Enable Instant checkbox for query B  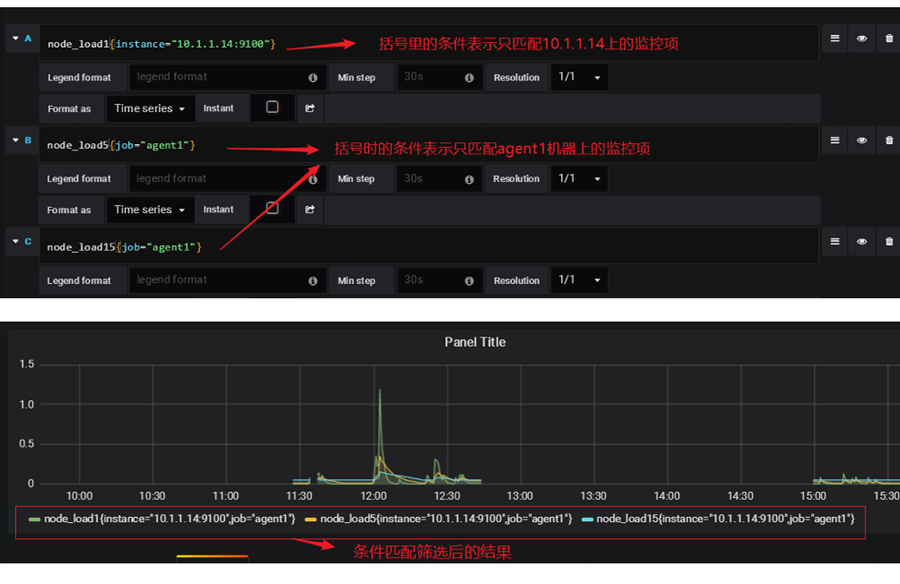[x=272, y=208]
